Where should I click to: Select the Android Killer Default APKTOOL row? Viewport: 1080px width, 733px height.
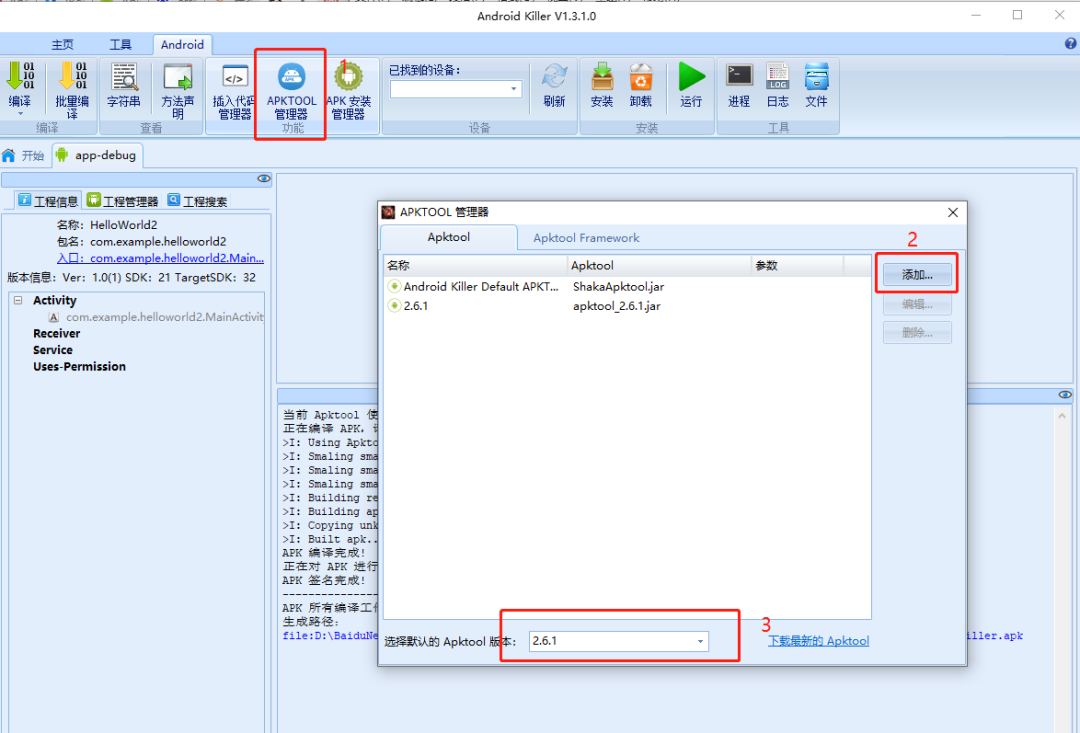tap(627, 287)
